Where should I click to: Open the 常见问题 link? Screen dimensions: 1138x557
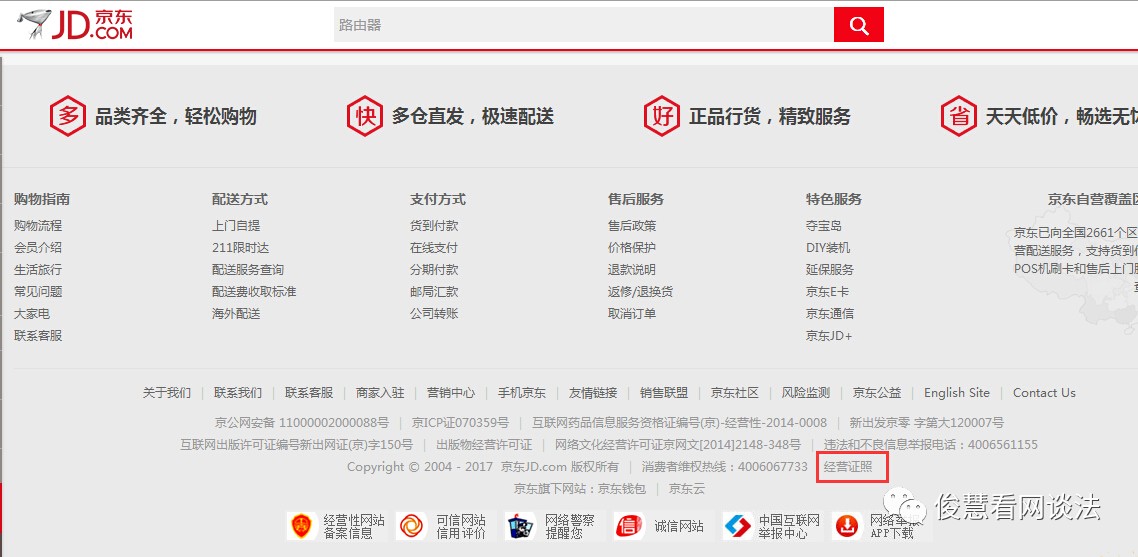(x=38, y=291)
